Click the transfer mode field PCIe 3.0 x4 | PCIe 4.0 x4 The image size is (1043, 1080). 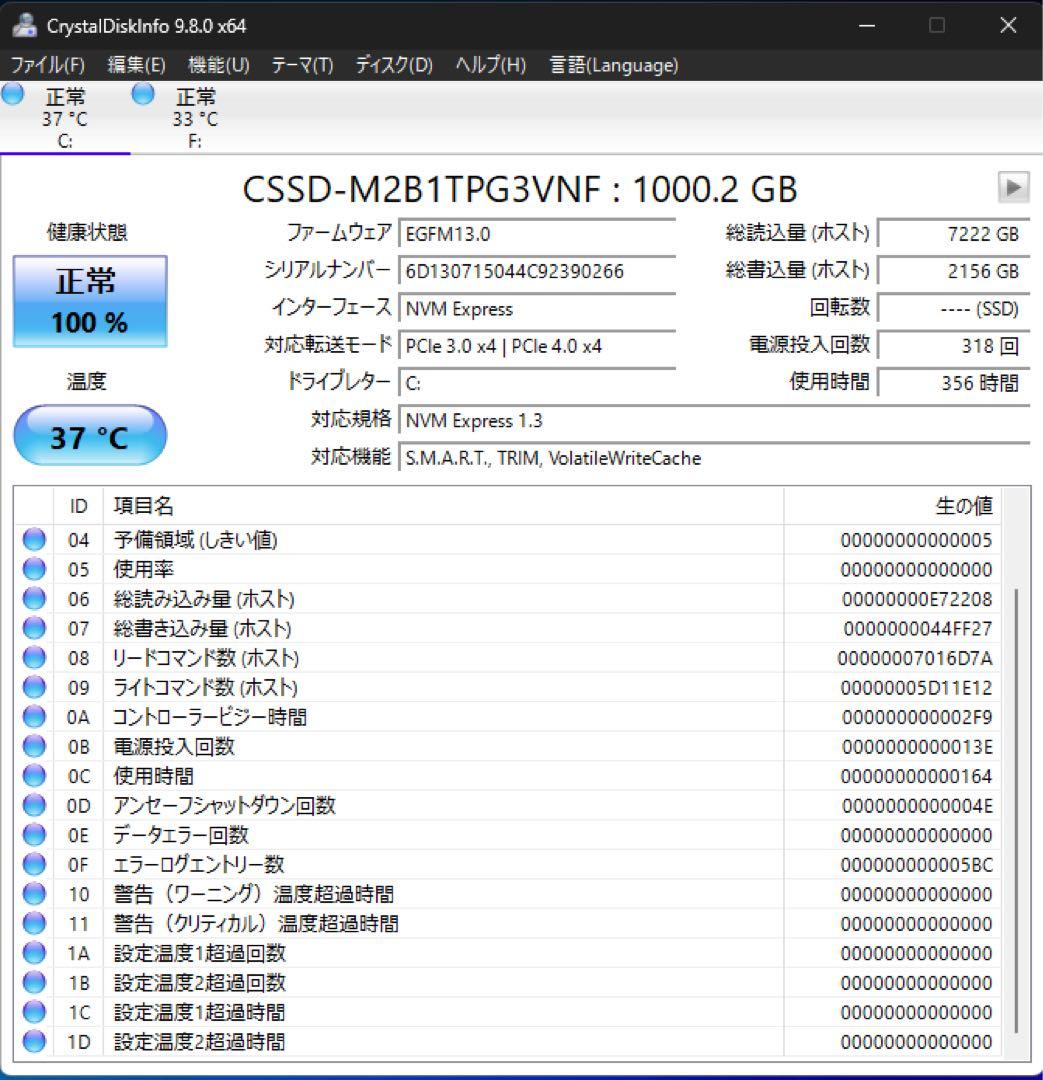(537, 346)
